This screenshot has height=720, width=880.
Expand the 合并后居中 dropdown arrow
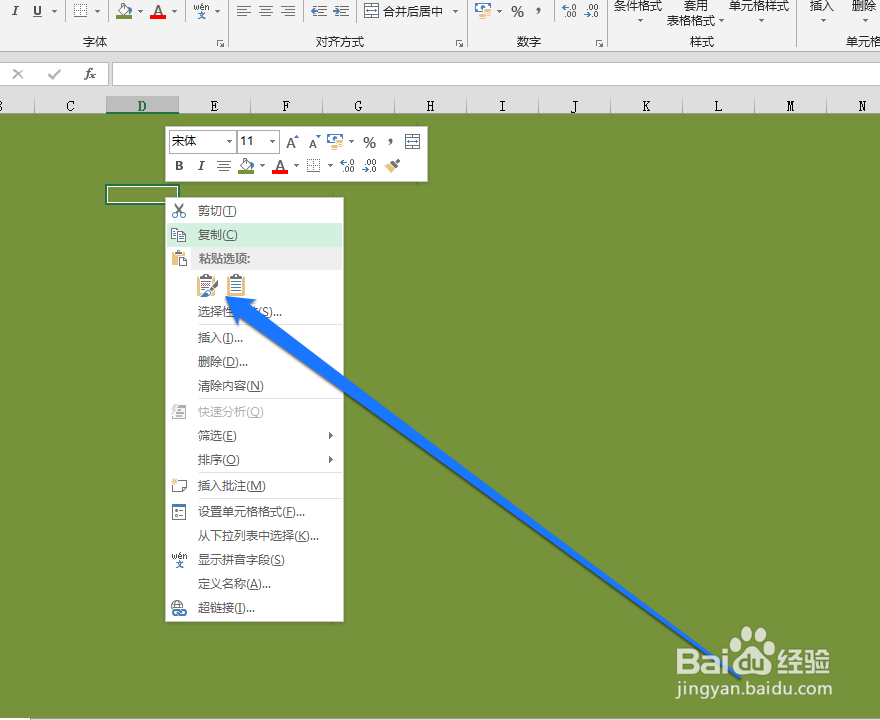(455, 11)
